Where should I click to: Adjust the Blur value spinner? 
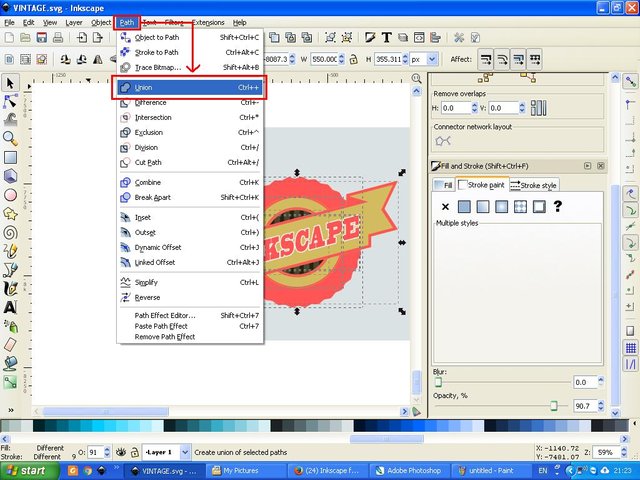[601, 382]
